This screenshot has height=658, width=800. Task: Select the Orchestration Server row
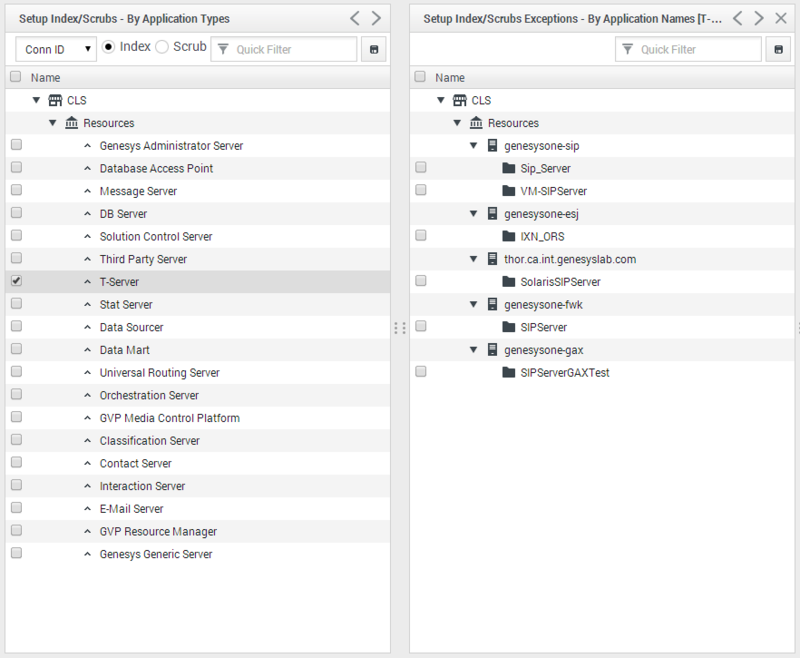coord(198,395)
